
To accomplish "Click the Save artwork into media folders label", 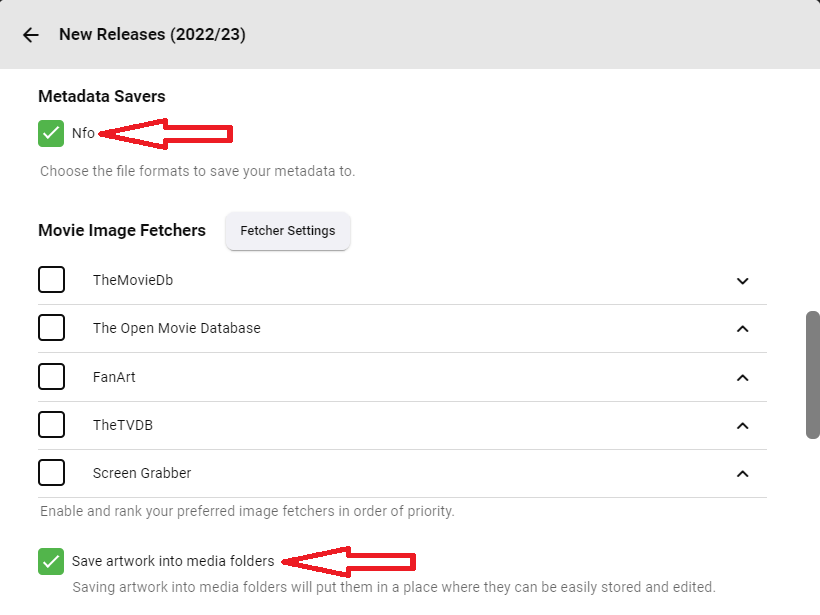I will click(173, 561).
